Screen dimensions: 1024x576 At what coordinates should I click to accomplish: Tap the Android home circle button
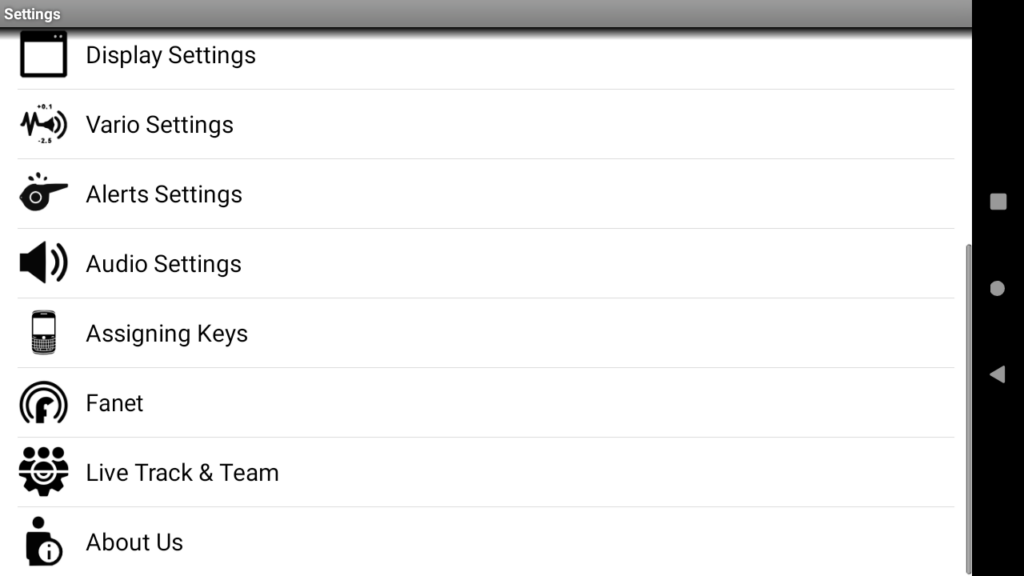click(997, 288)
